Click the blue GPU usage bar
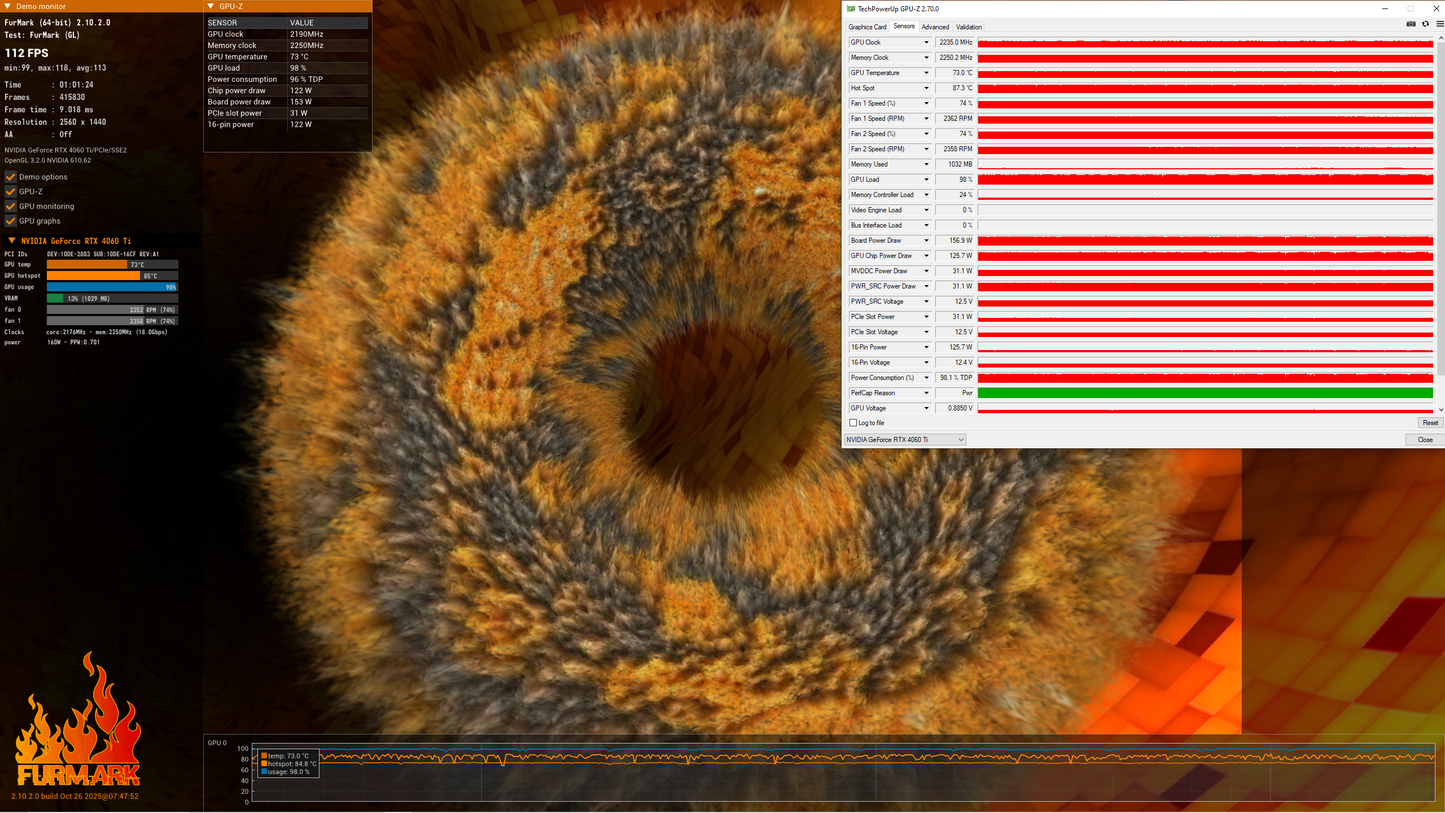 tap(112, 287)
